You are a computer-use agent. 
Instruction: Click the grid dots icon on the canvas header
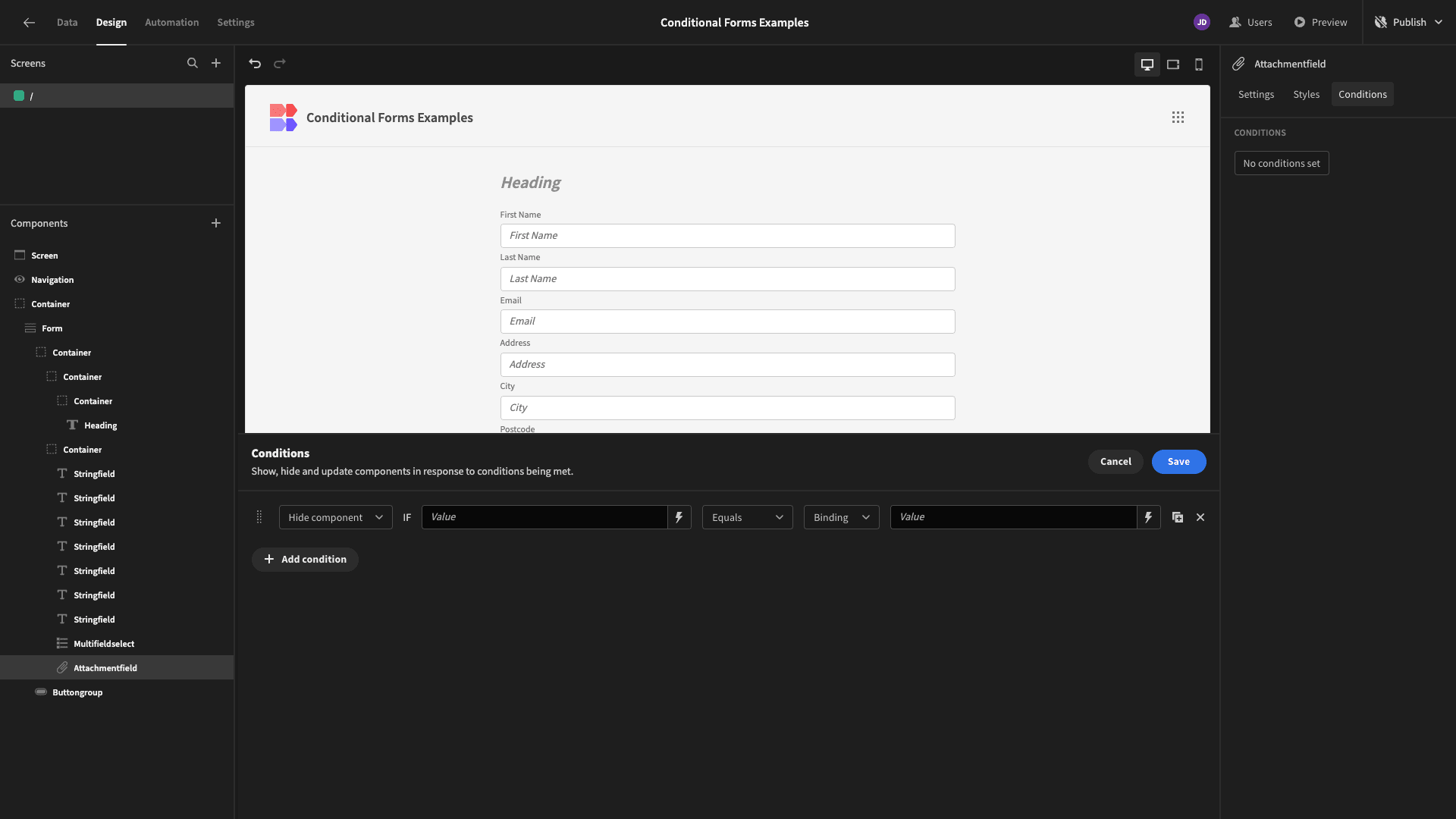point(1178,117)
